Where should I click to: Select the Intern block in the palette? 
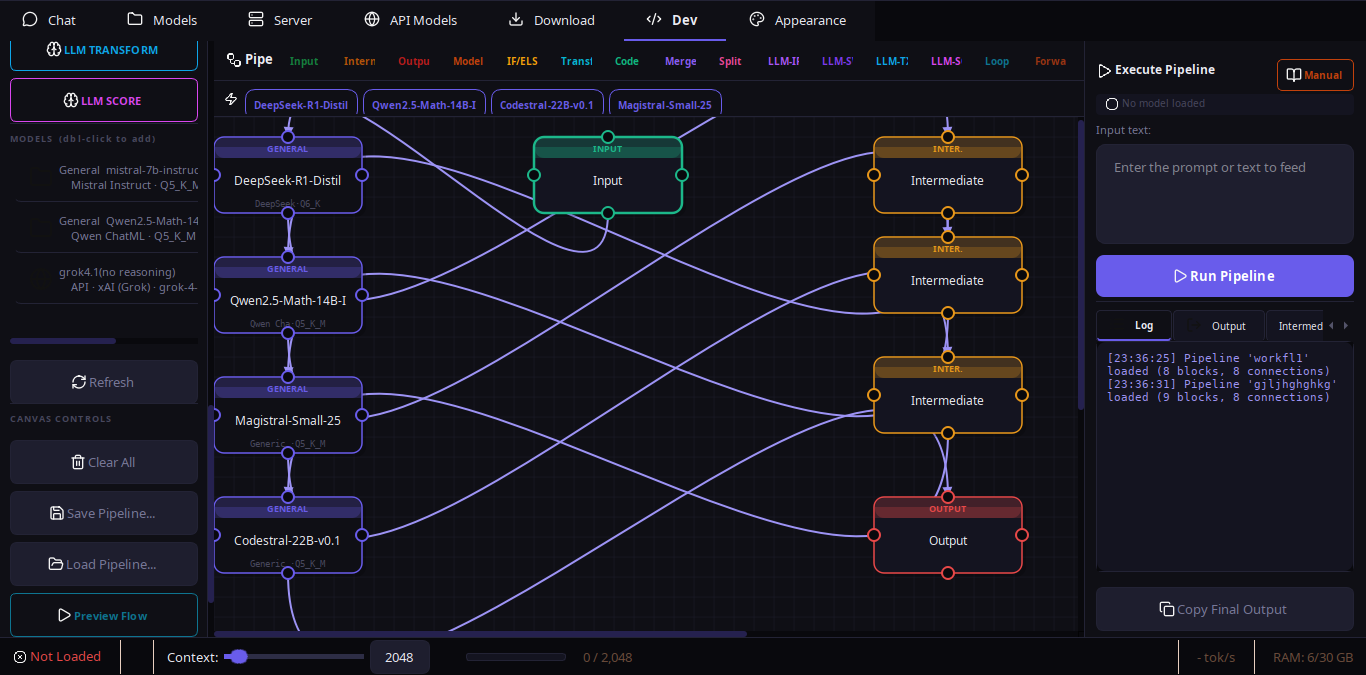tap(359, 61)
